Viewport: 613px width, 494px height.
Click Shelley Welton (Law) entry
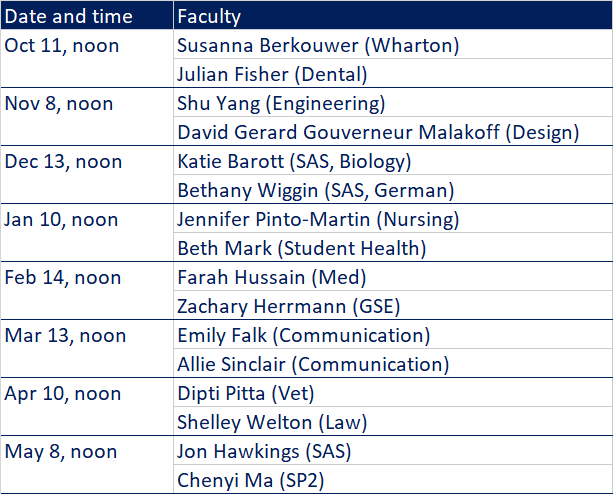coord(393,421)
